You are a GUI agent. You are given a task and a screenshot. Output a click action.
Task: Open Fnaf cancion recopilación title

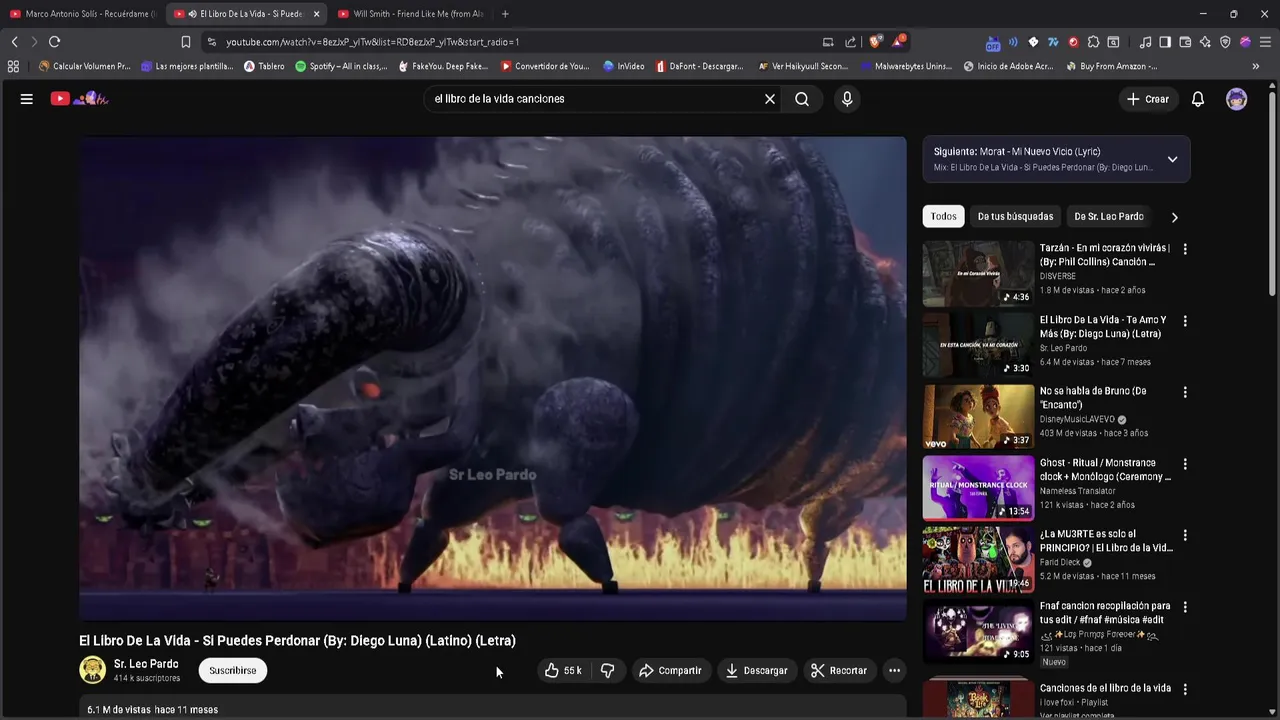[x=1105, y=613]
